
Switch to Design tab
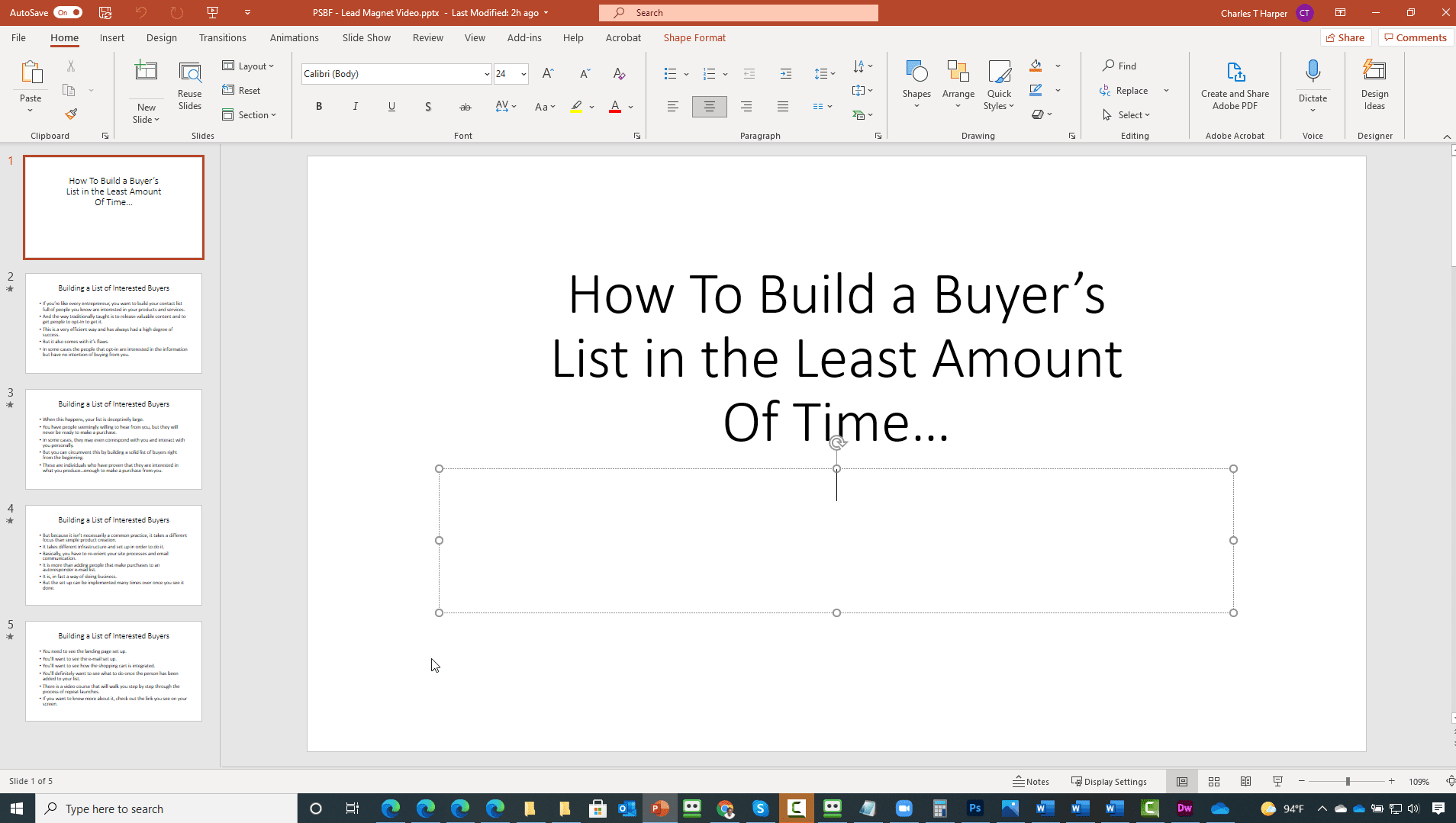click(161, 37)
